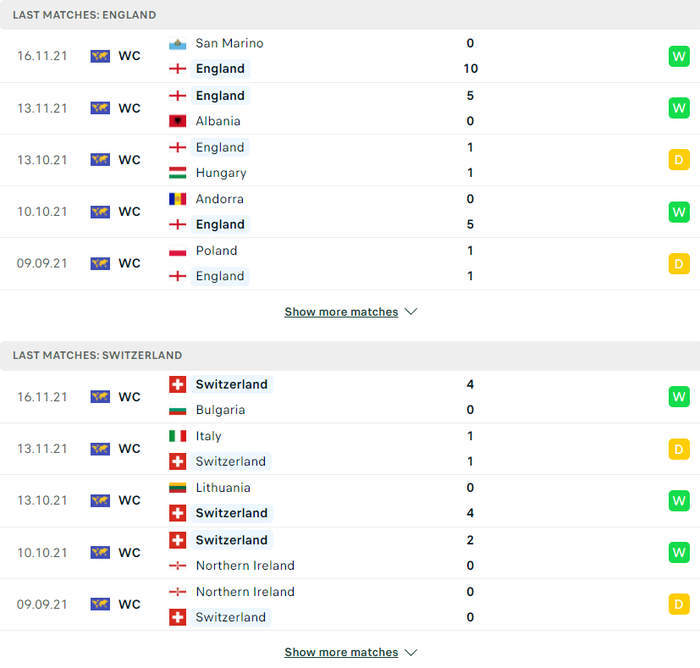Click chevron beside England's Show more matches
700x668 pixels.
click(411, 312)
